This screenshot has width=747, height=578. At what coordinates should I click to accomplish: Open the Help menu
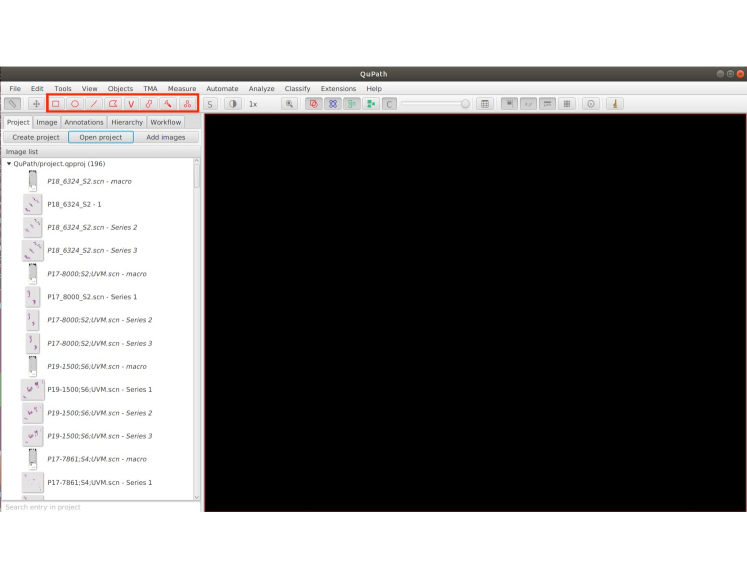[374, 89]
